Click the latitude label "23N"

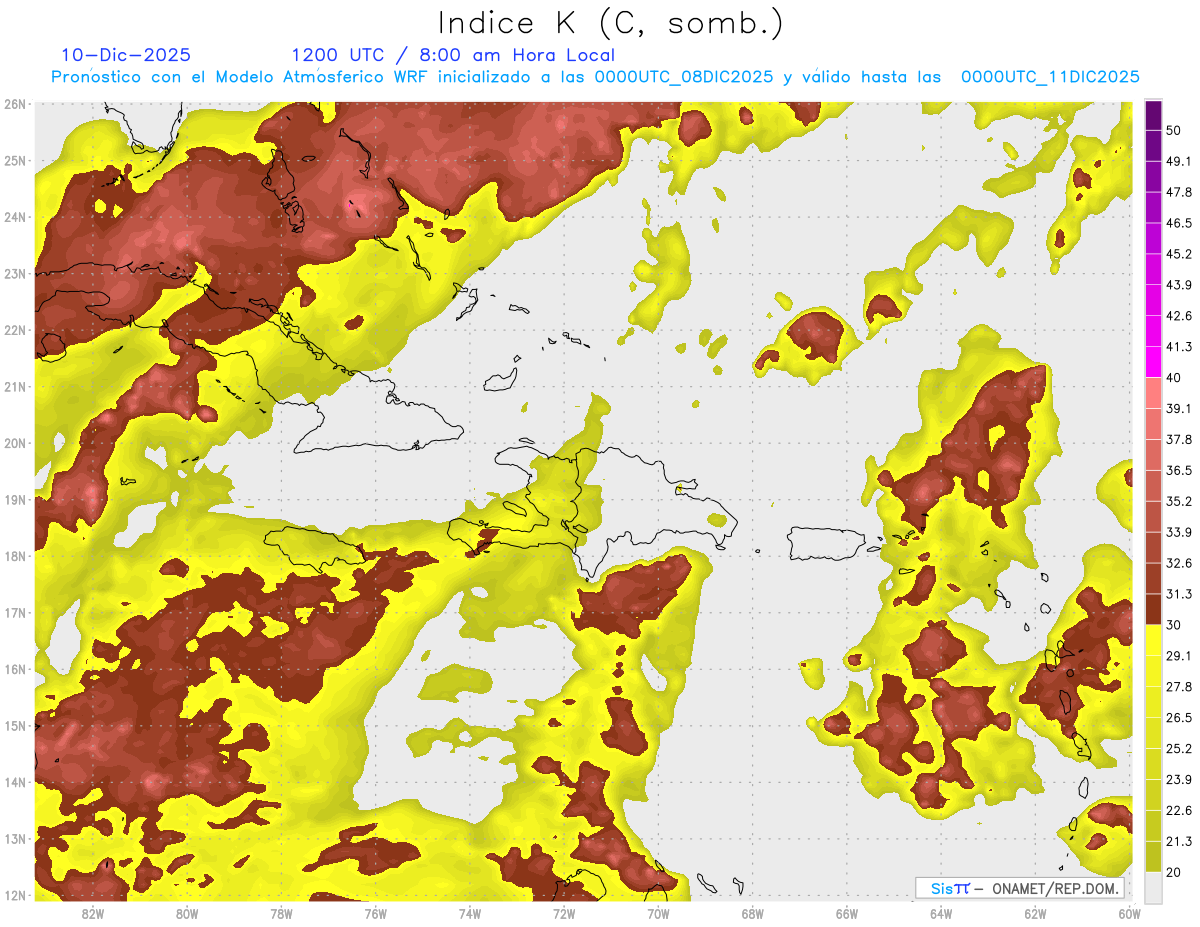point(15,274)
